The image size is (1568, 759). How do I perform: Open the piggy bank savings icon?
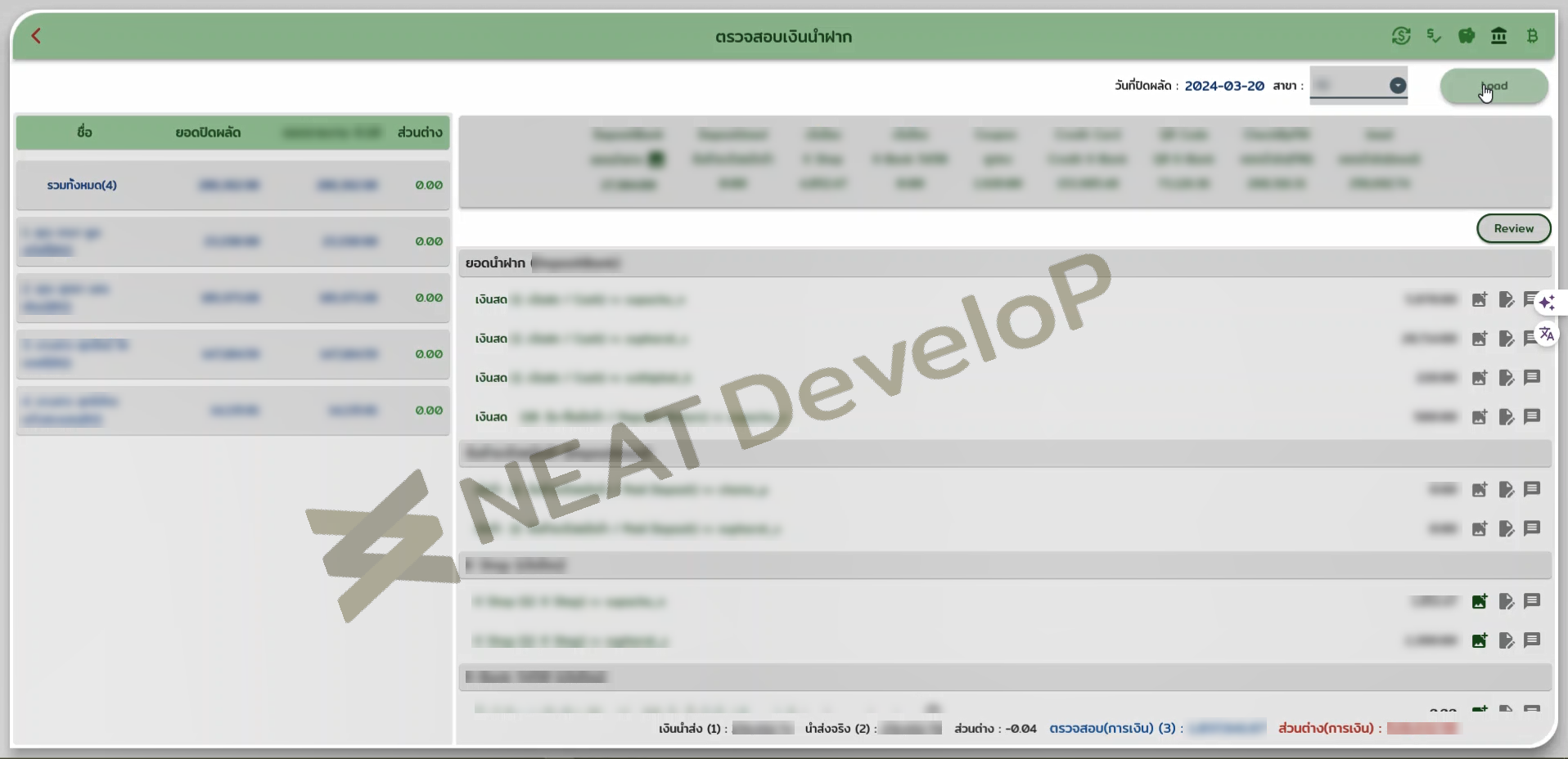point(1467,36)
